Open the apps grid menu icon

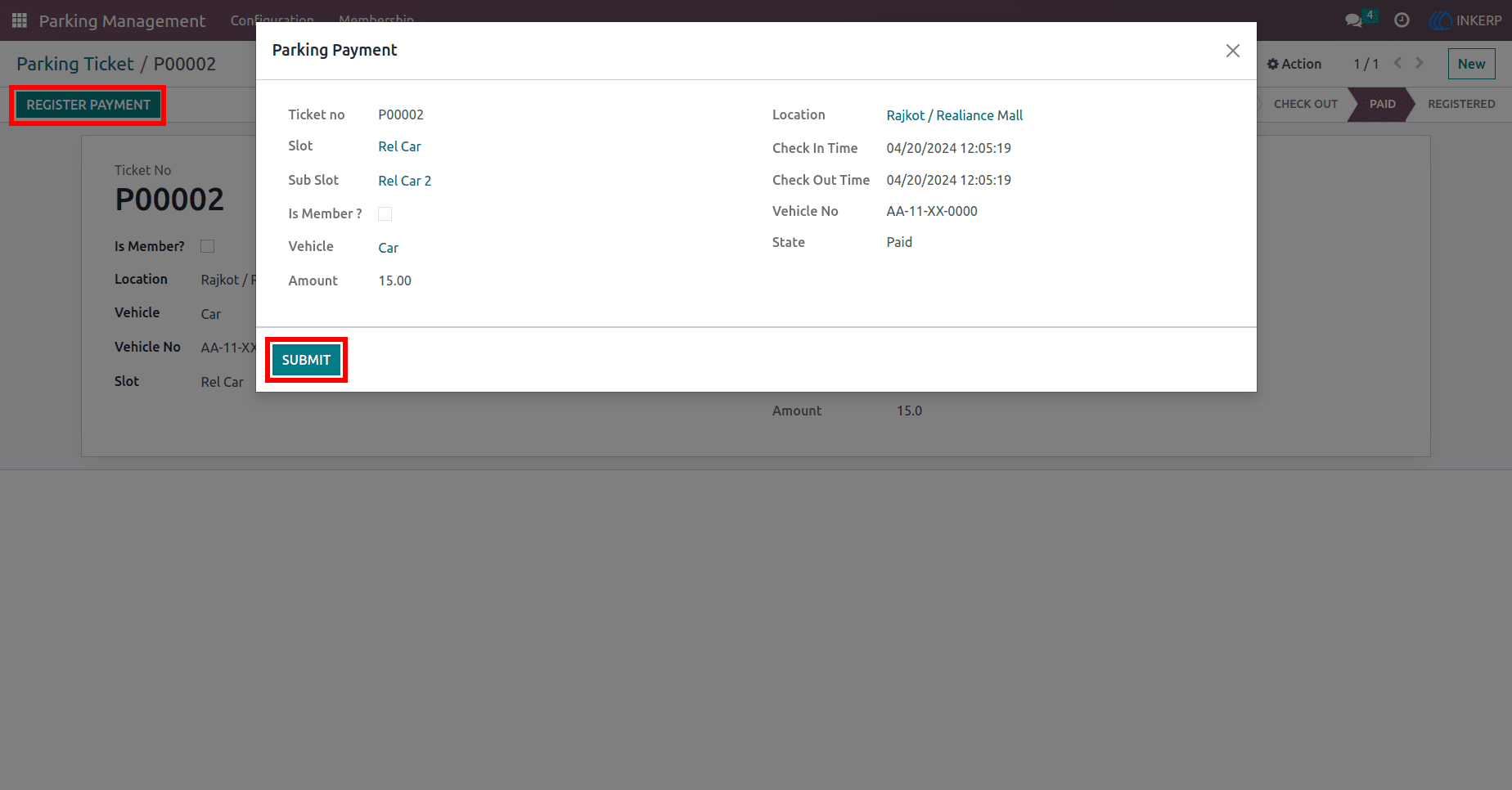tap(20, 20)
